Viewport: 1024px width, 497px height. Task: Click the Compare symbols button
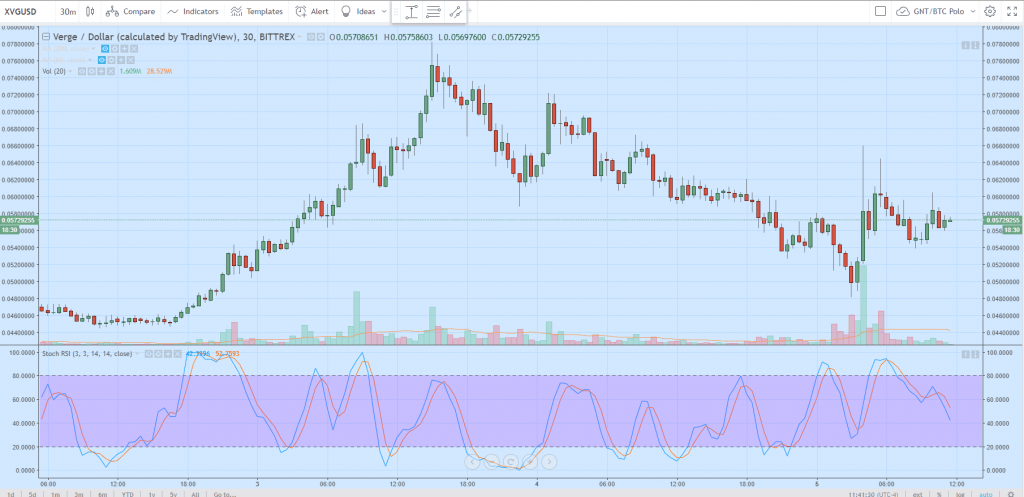click(130, 12)
